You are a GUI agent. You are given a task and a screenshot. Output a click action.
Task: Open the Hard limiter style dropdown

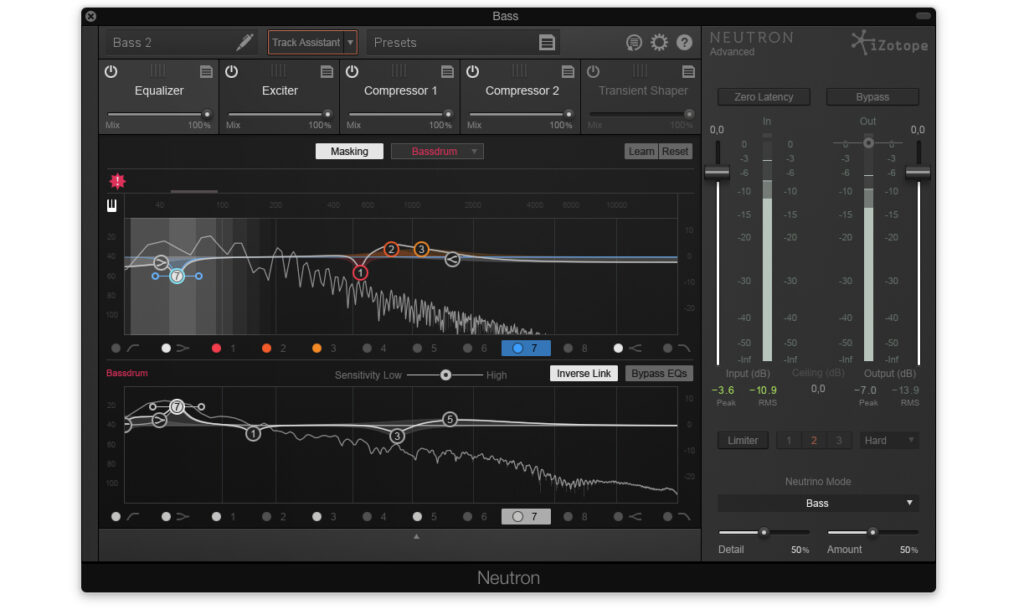pos(888,441)
